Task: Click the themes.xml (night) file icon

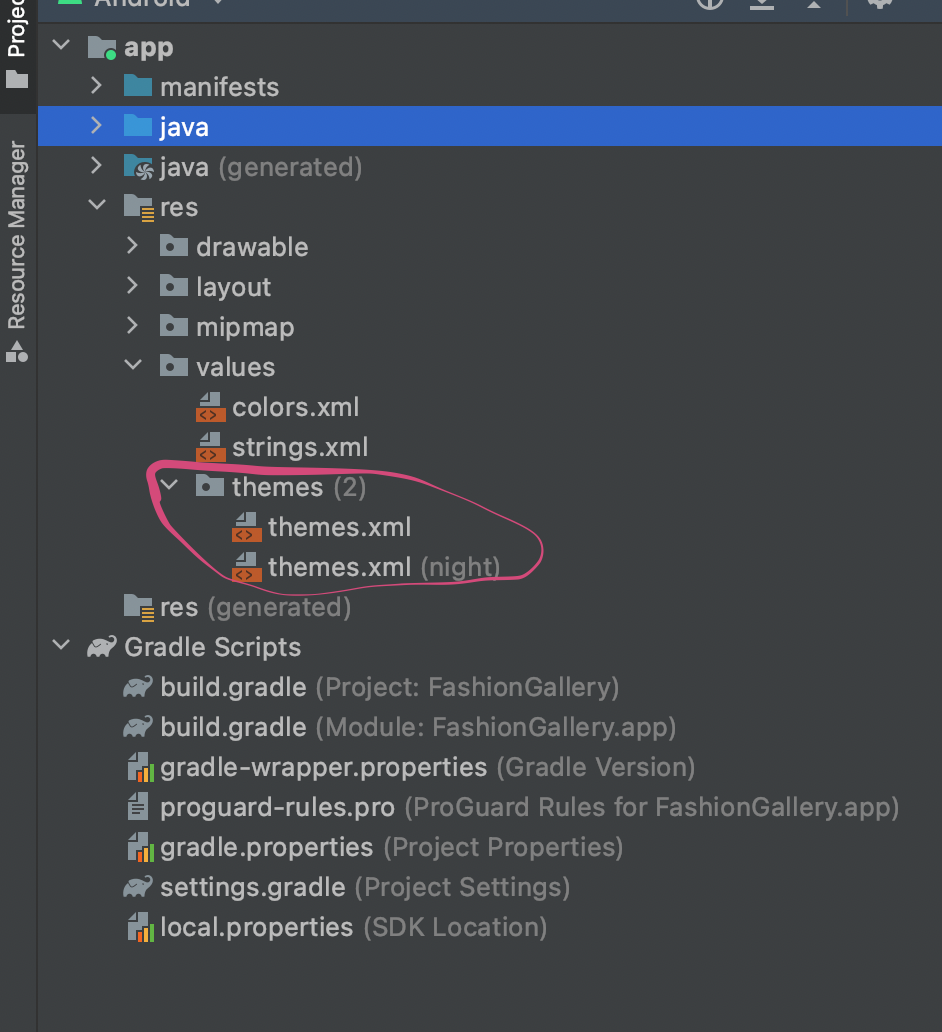Action: (x=245, y=567)
